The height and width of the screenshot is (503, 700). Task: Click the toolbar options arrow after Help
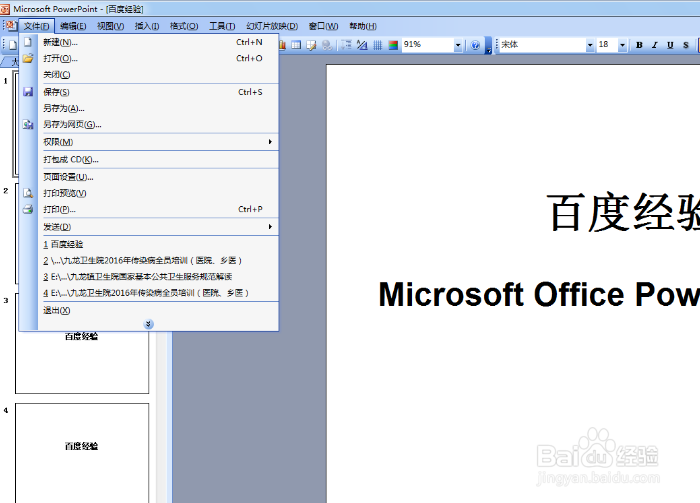[488, 46]
